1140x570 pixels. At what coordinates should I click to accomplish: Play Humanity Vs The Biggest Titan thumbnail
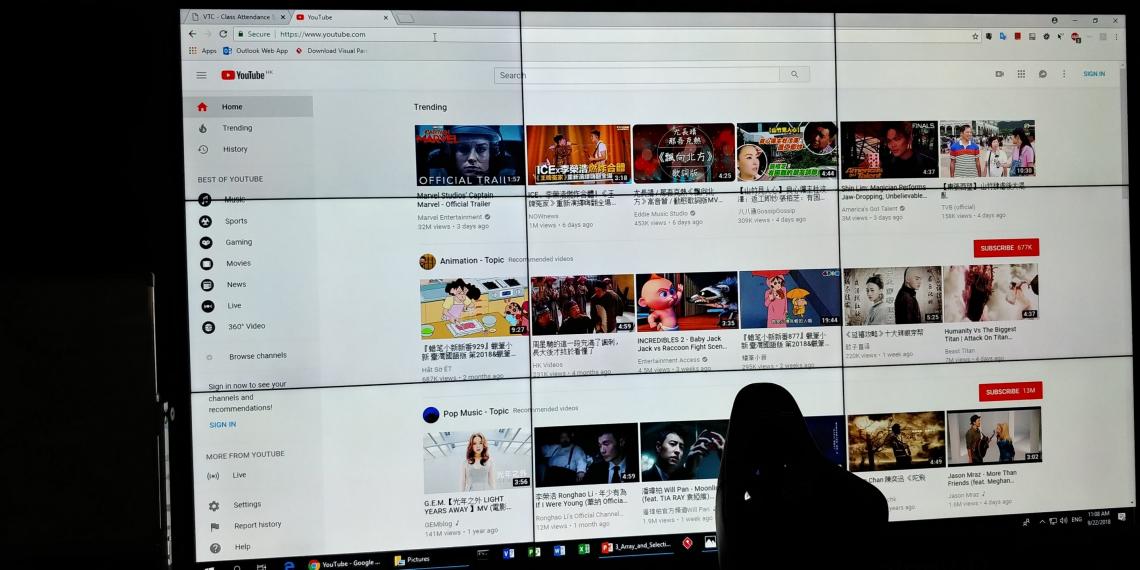click(991, 292)
